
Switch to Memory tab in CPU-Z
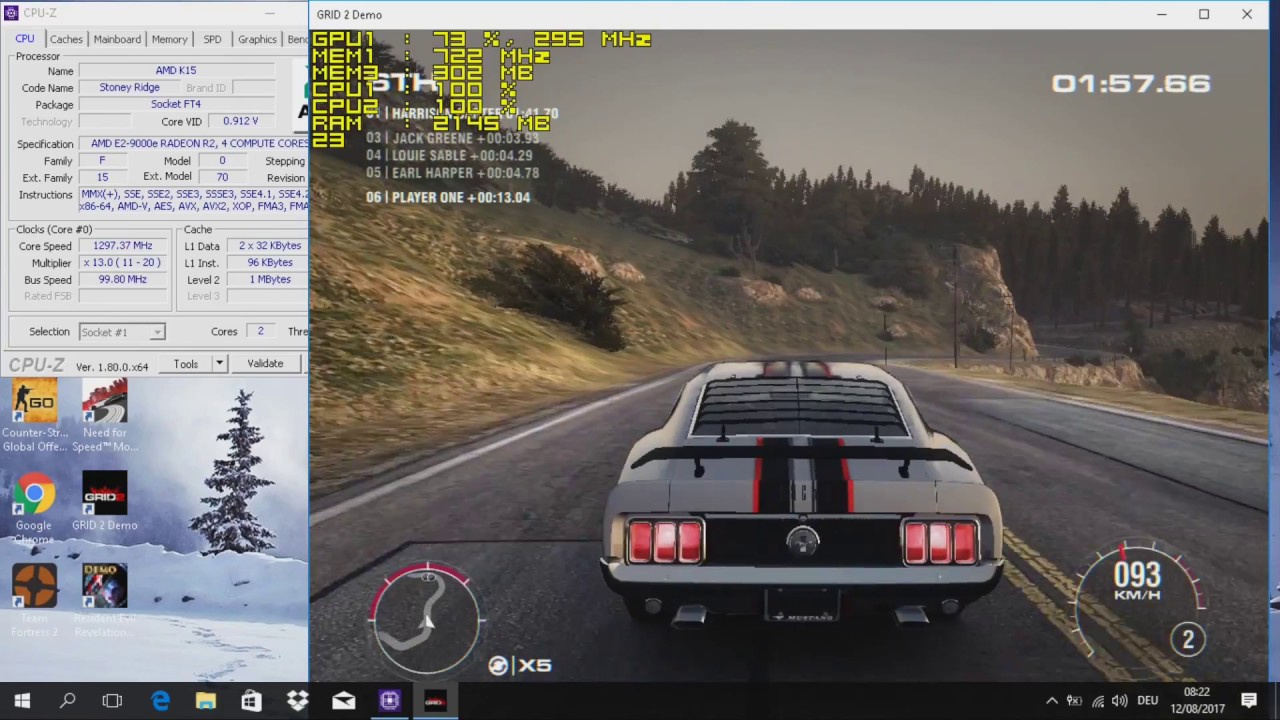pyautogui.click(x=169, y=39)
